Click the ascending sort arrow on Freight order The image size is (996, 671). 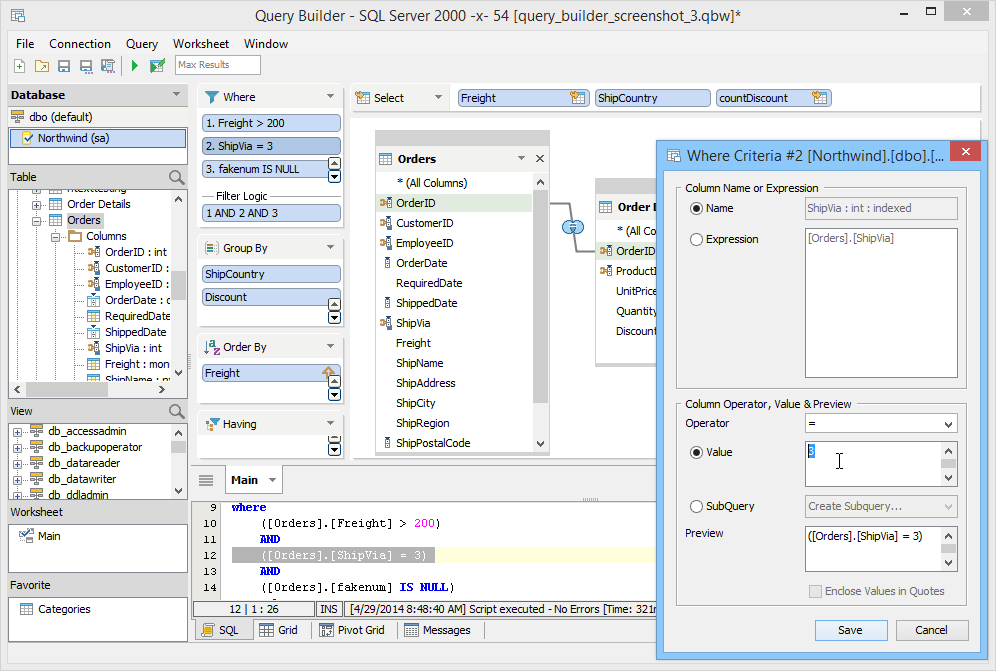[328, 372]
